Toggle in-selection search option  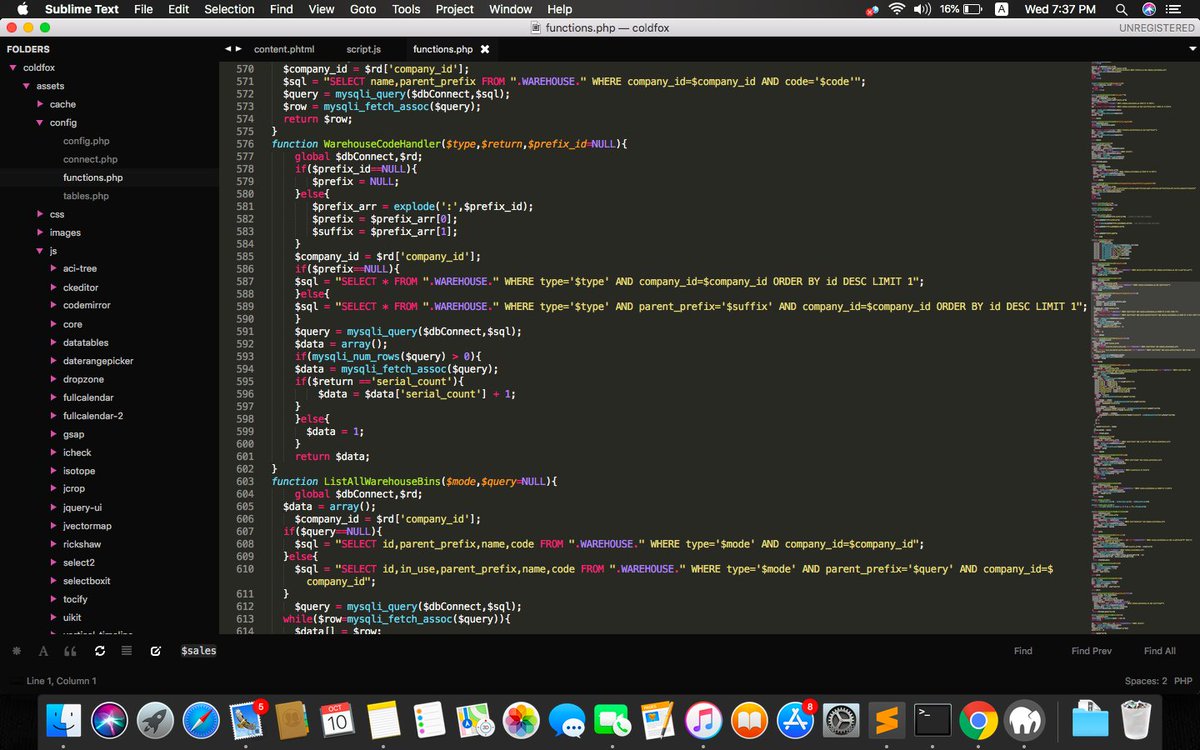[x=127, y=651]
